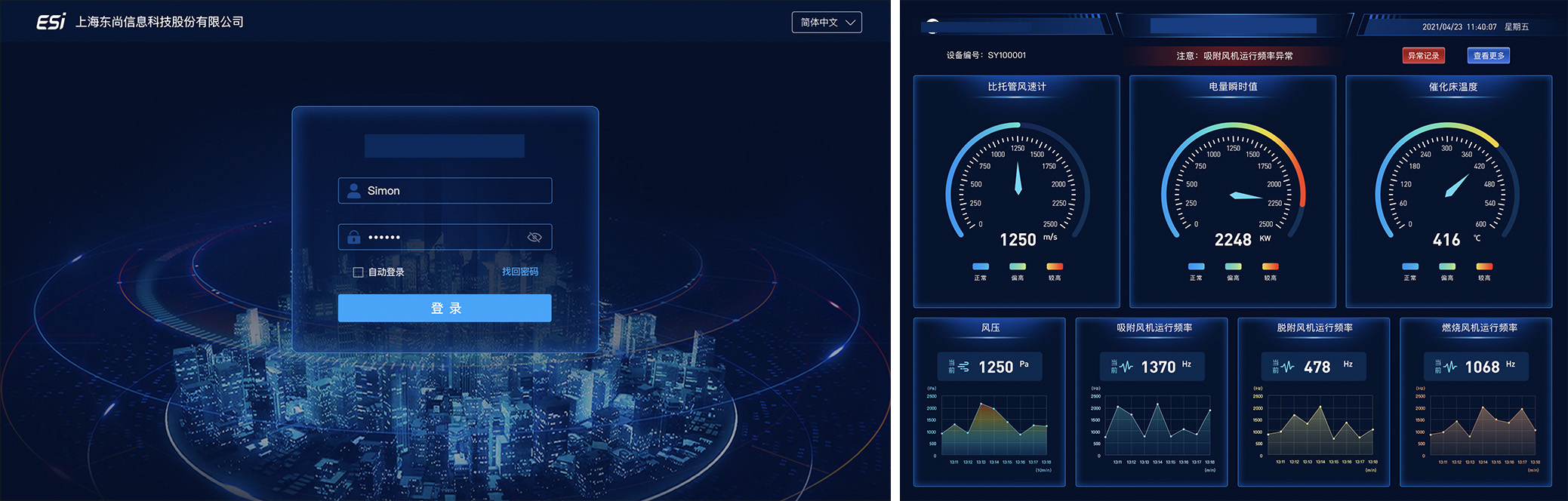Viewport: 1568px width, 501px height.
Task: Click the padlock icon in password field
Action: coord(353,237)
